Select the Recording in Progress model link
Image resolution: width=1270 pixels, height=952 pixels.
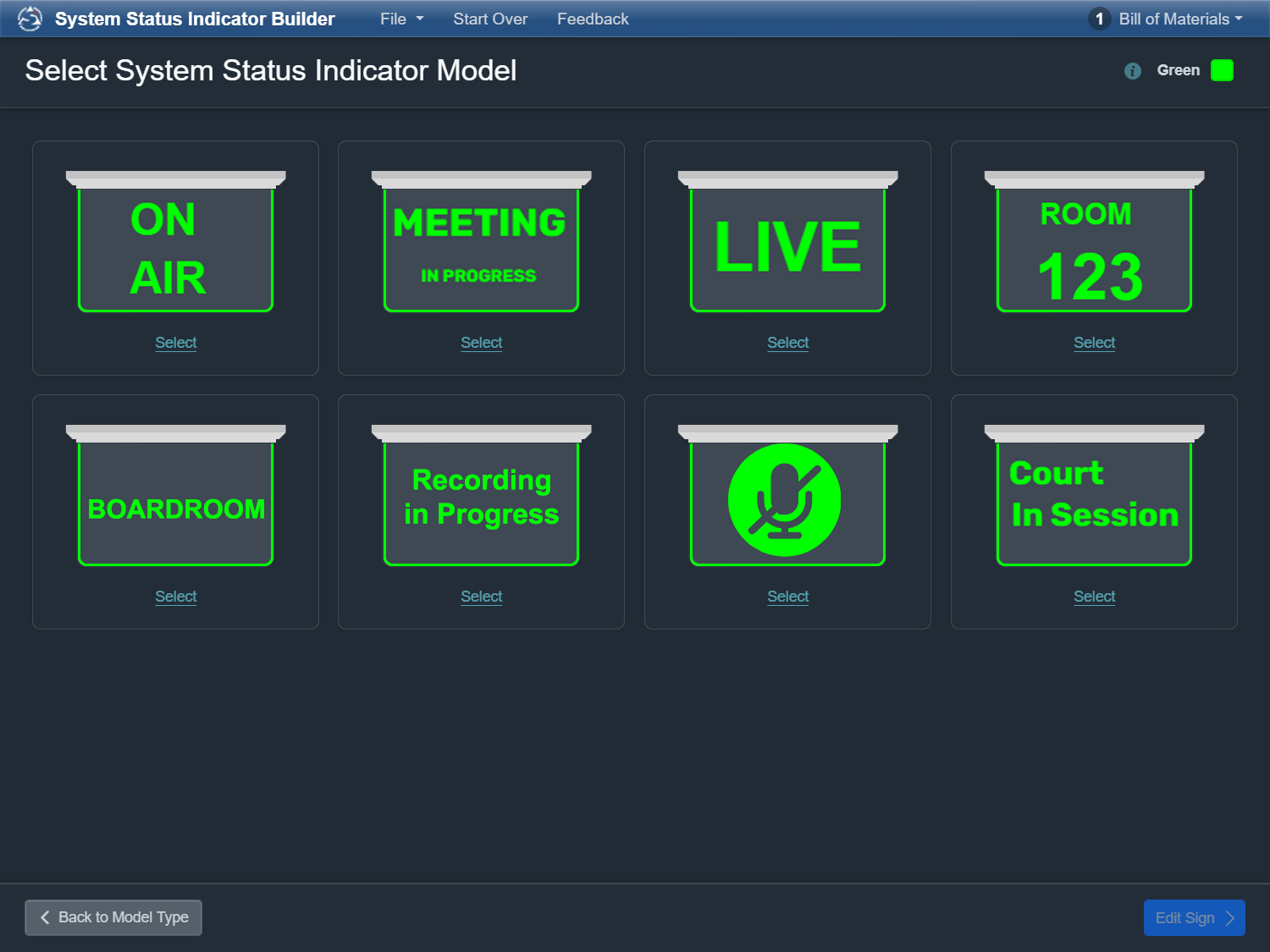[481, 597]
